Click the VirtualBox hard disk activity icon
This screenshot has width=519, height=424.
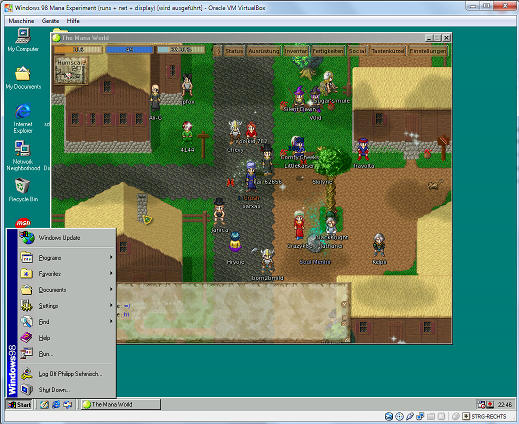point(389,416)
